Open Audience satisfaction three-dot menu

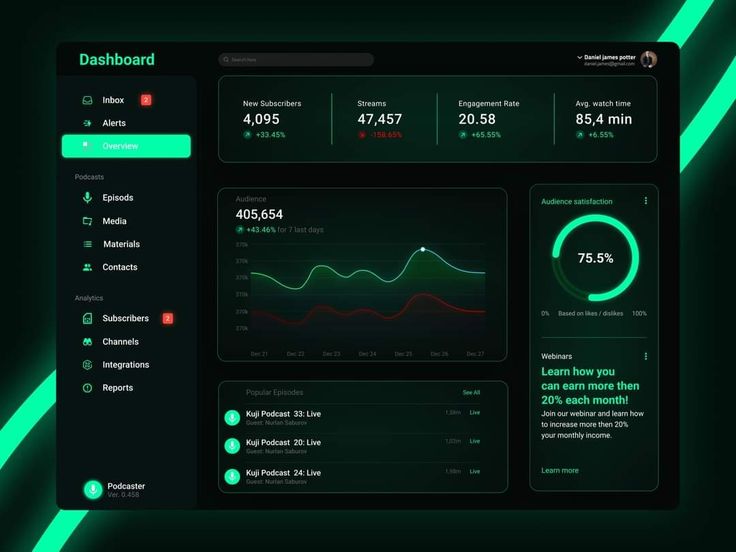[646, 201]
